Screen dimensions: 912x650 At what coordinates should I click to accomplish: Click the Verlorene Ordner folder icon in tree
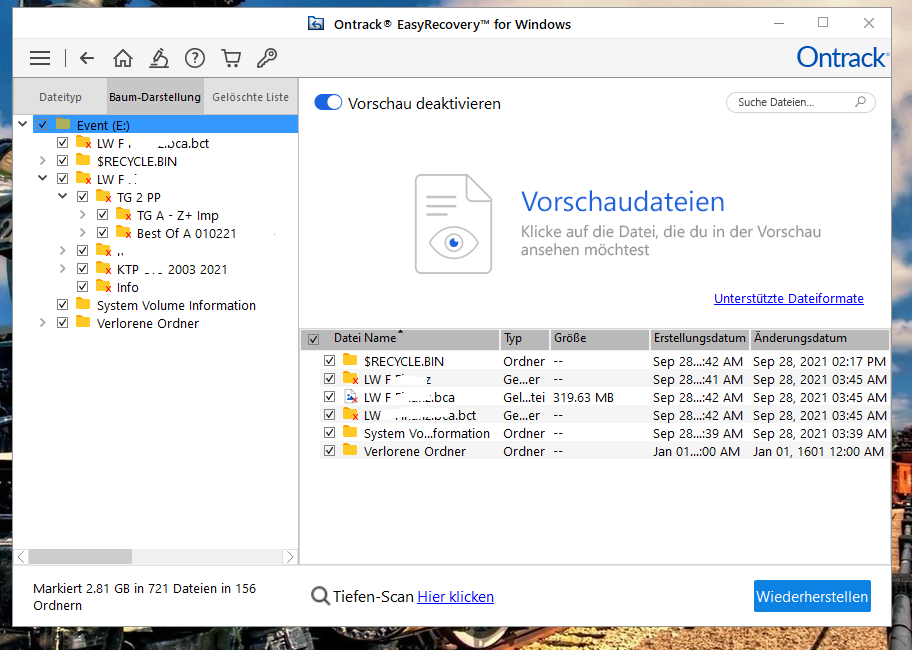[83, 323]
